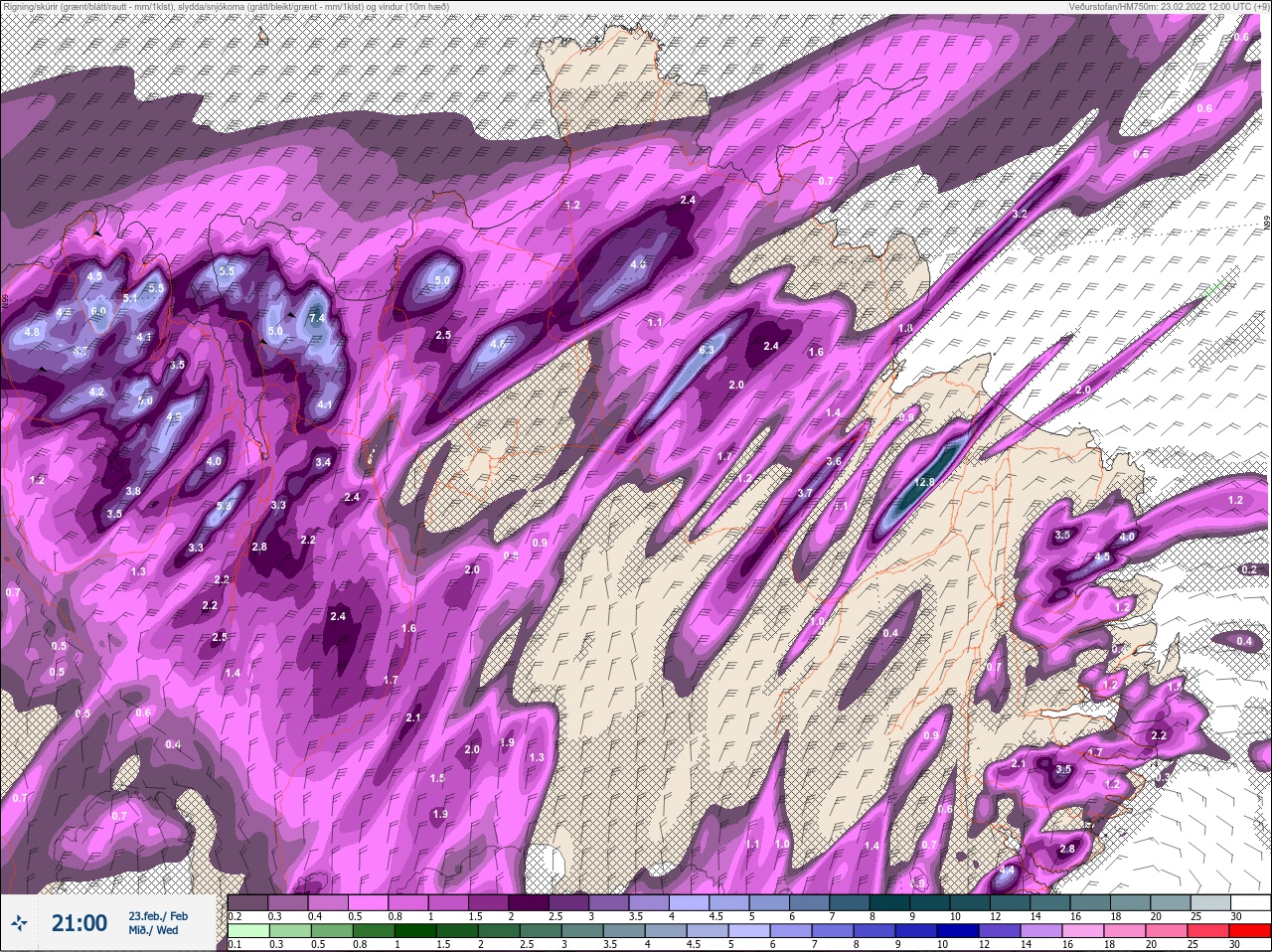Click the 3.4 value label on the map
The image size is (1272, 952).
[x=323, y=462]
